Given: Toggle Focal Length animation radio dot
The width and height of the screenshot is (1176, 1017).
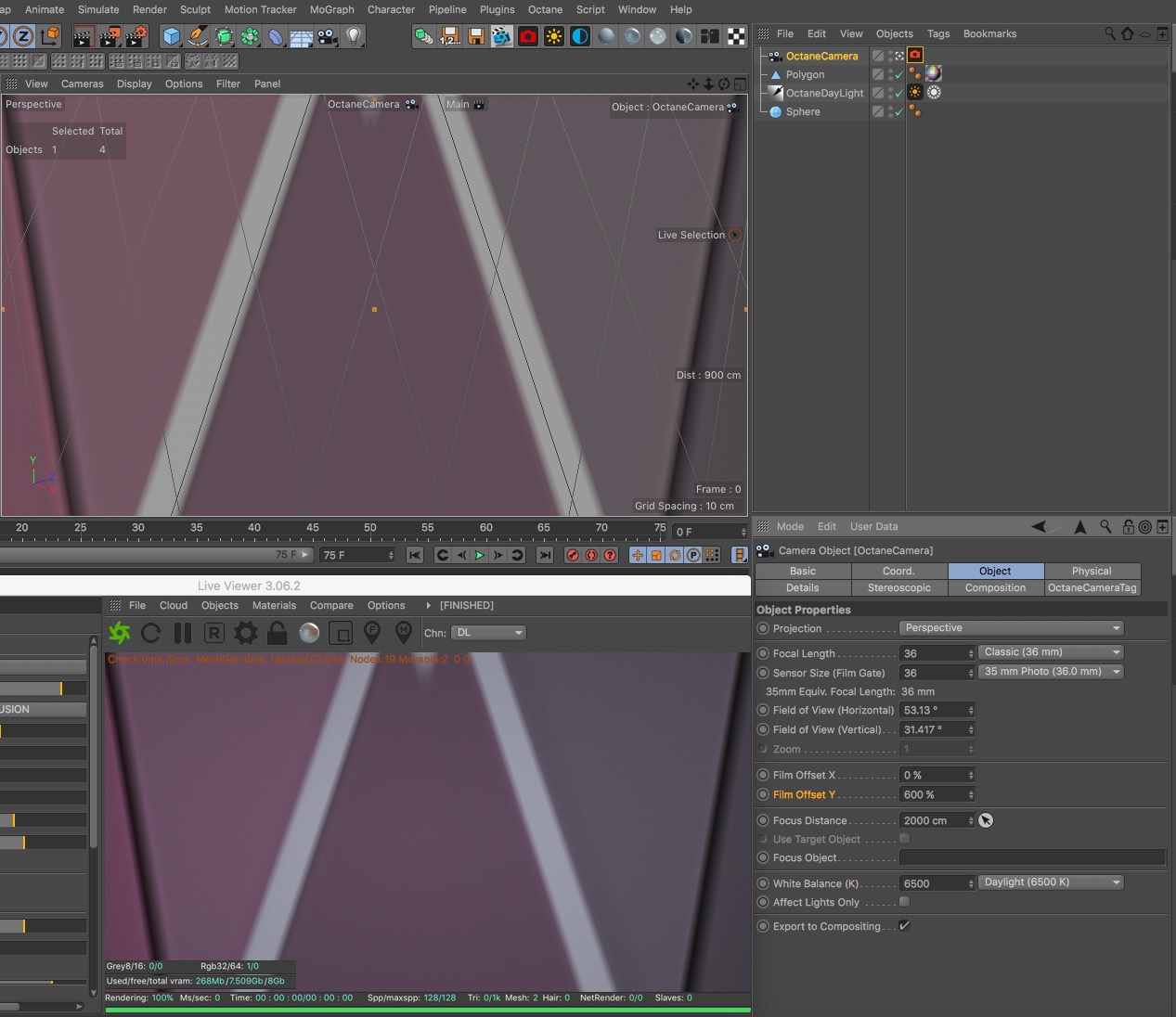Looking at the screenshot, I should point(763,653).
